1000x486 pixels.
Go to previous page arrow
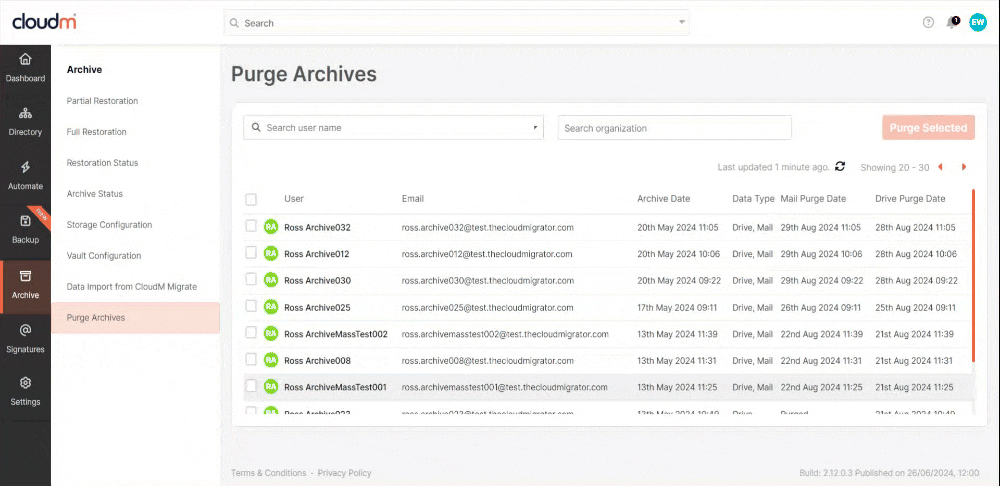(x=940, y=167)
